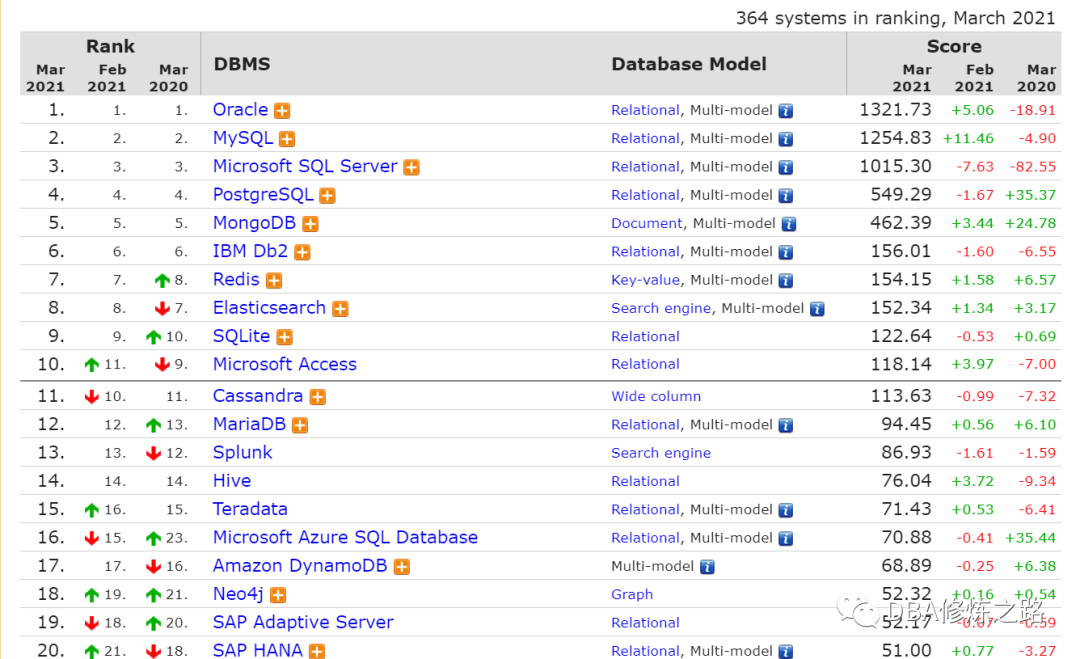Click the info icon in Azure SQL Database row

point(786,538)
